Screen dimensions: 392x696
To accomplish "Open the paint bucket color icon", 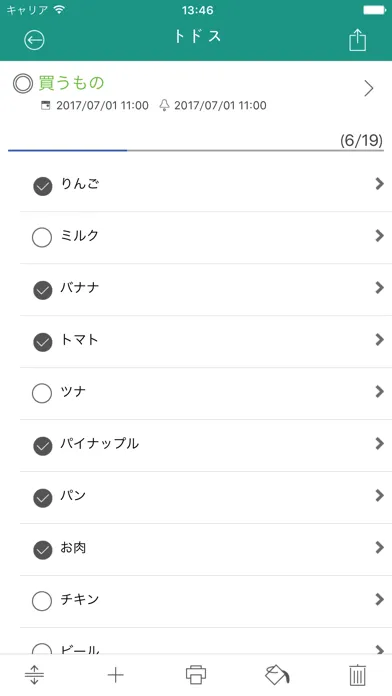I will tap(277, 675).
